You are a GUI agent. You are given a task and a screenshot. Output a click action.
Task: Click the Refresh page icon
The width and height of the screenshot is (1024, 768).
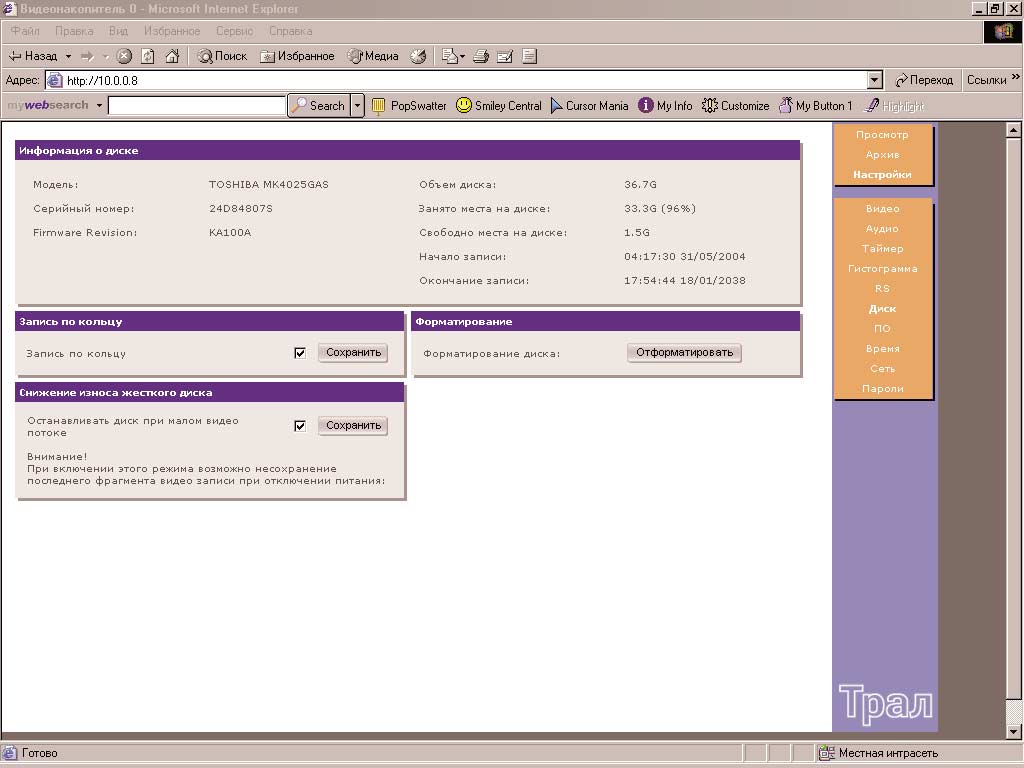coord(148,56)
